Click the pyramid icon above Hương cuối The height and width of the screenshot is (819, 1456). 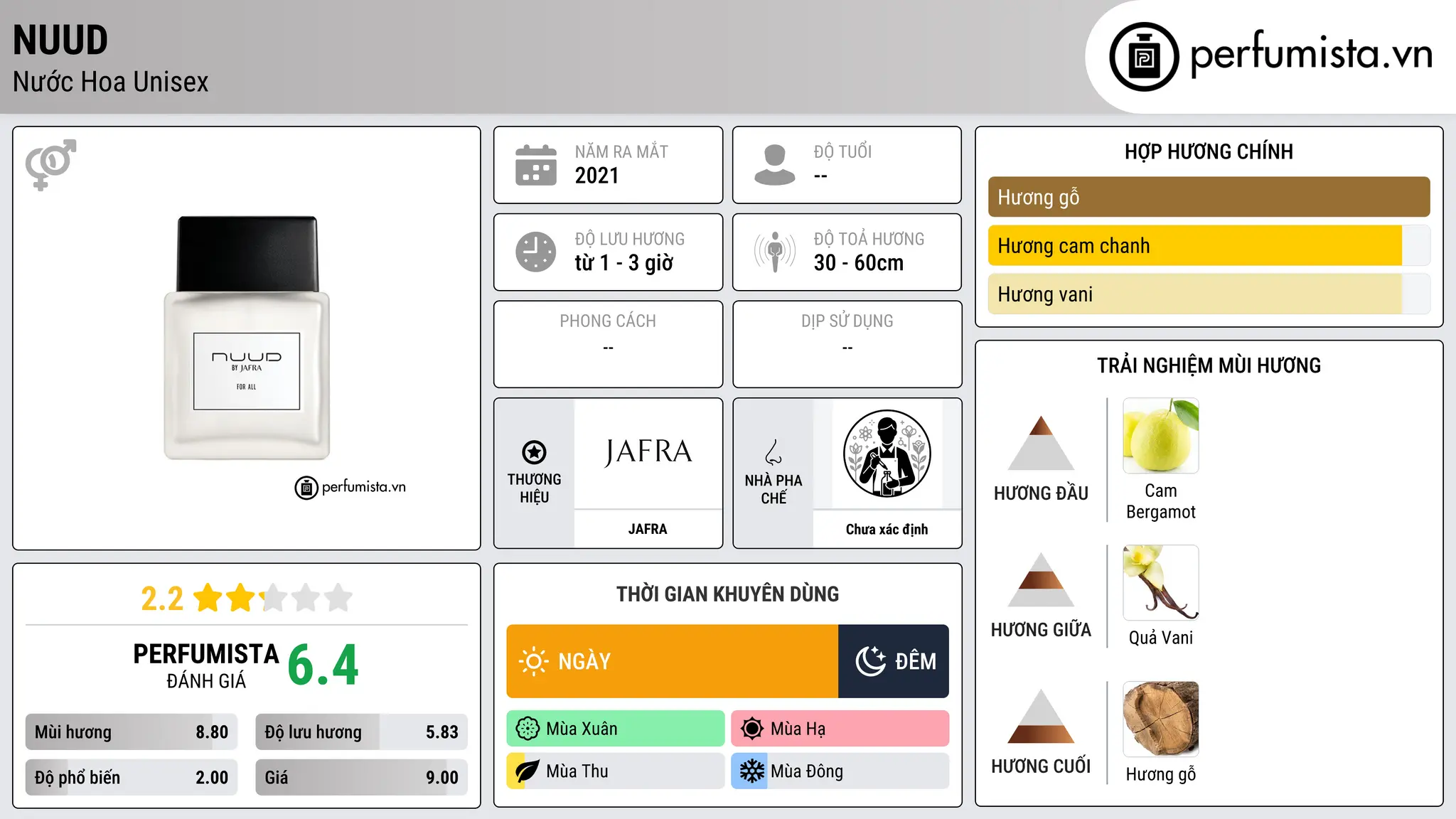point(1041,716)
